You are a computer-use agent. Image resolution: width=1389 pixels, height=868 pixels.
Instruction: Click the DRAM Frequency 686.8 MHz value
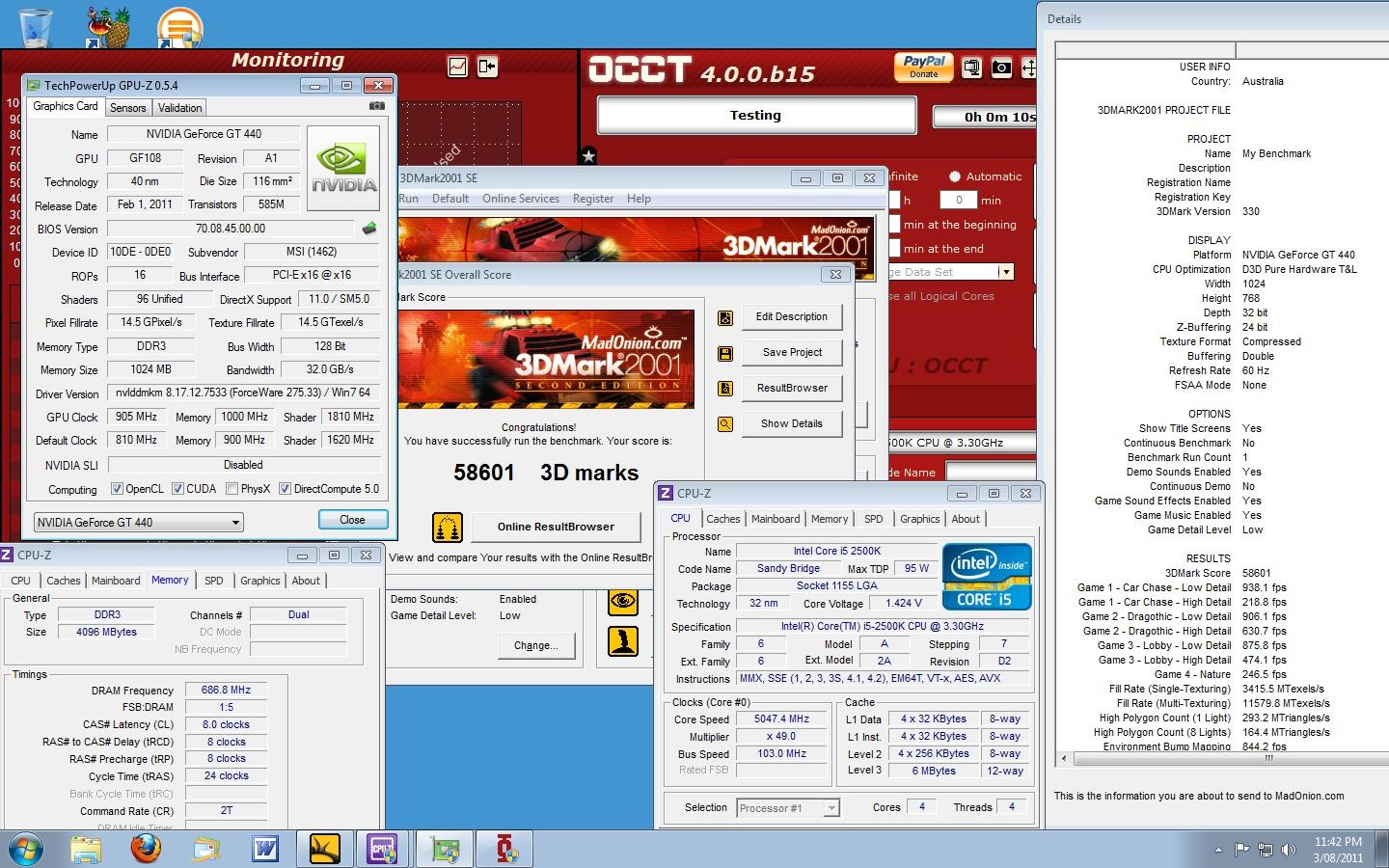(x=226, y=691)
